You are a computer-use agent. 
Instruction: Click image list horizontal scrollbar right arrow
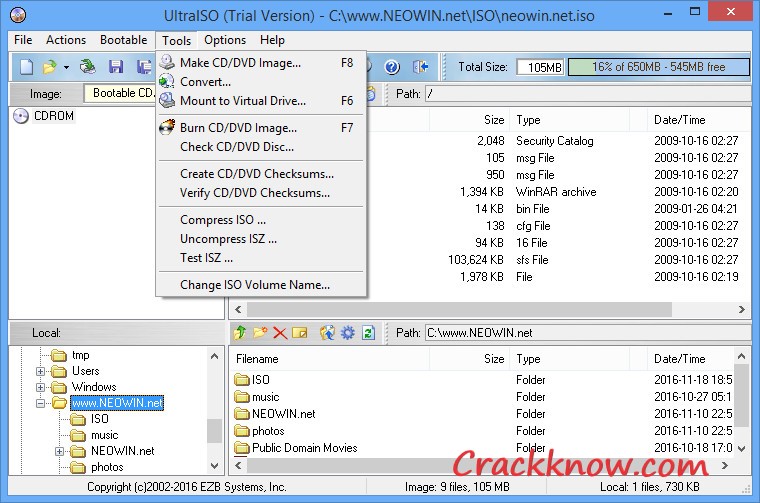pyautogui.click(x=742, y=309)
